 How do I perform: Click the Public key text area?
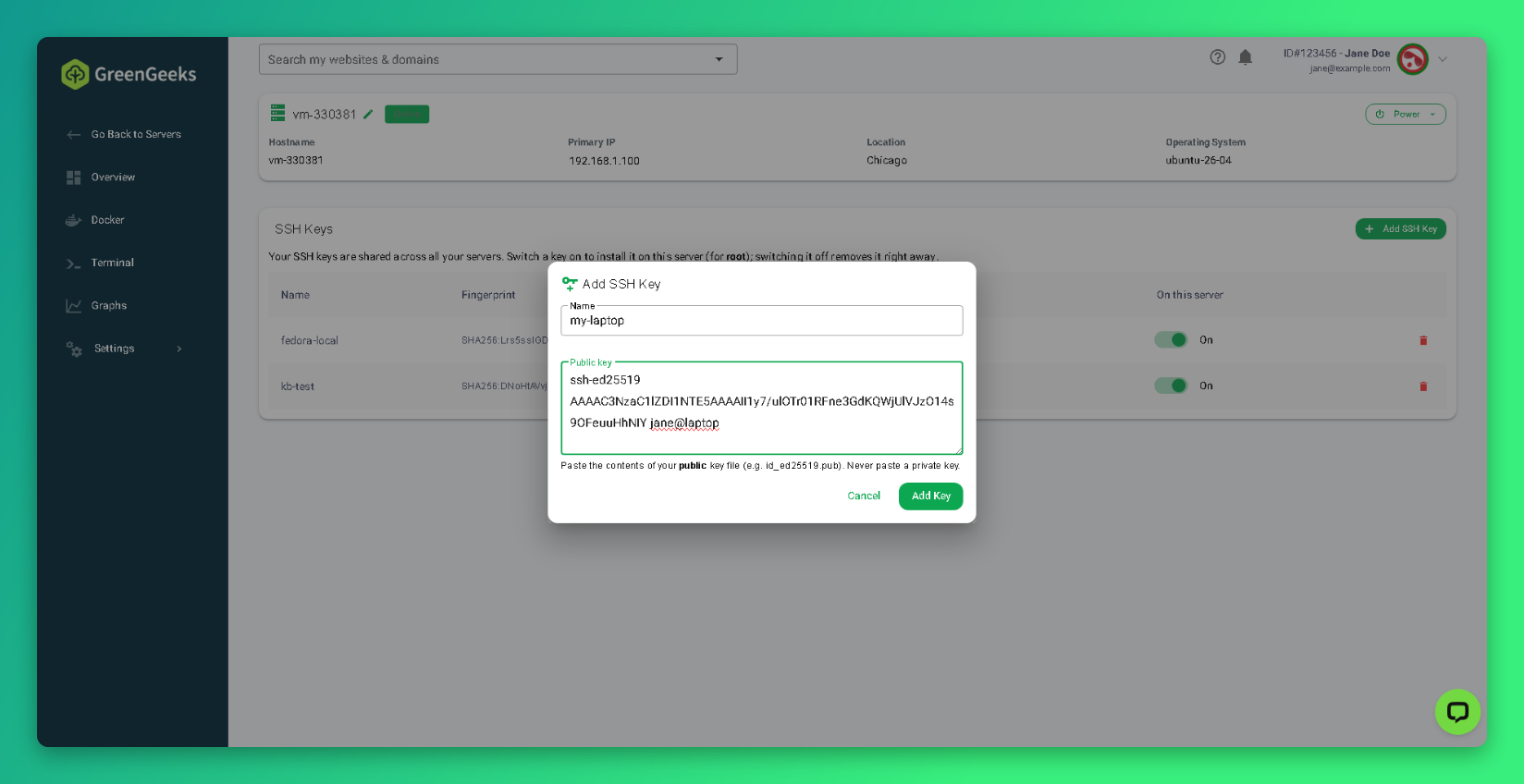[x=761, y=408]
